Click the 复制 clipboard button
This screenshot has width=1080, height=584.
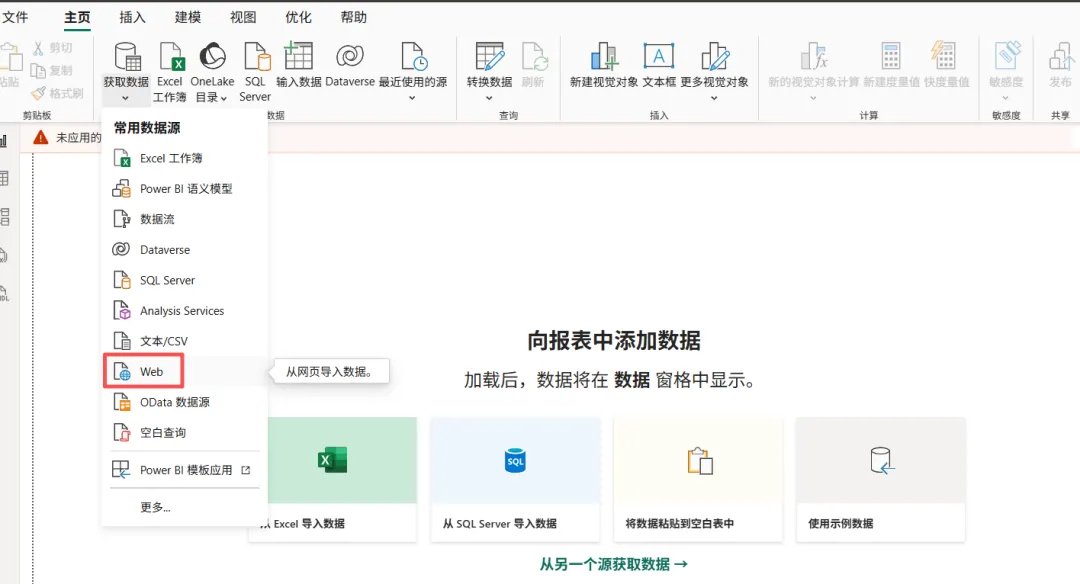pyautogui.click(x=52, y=70)
